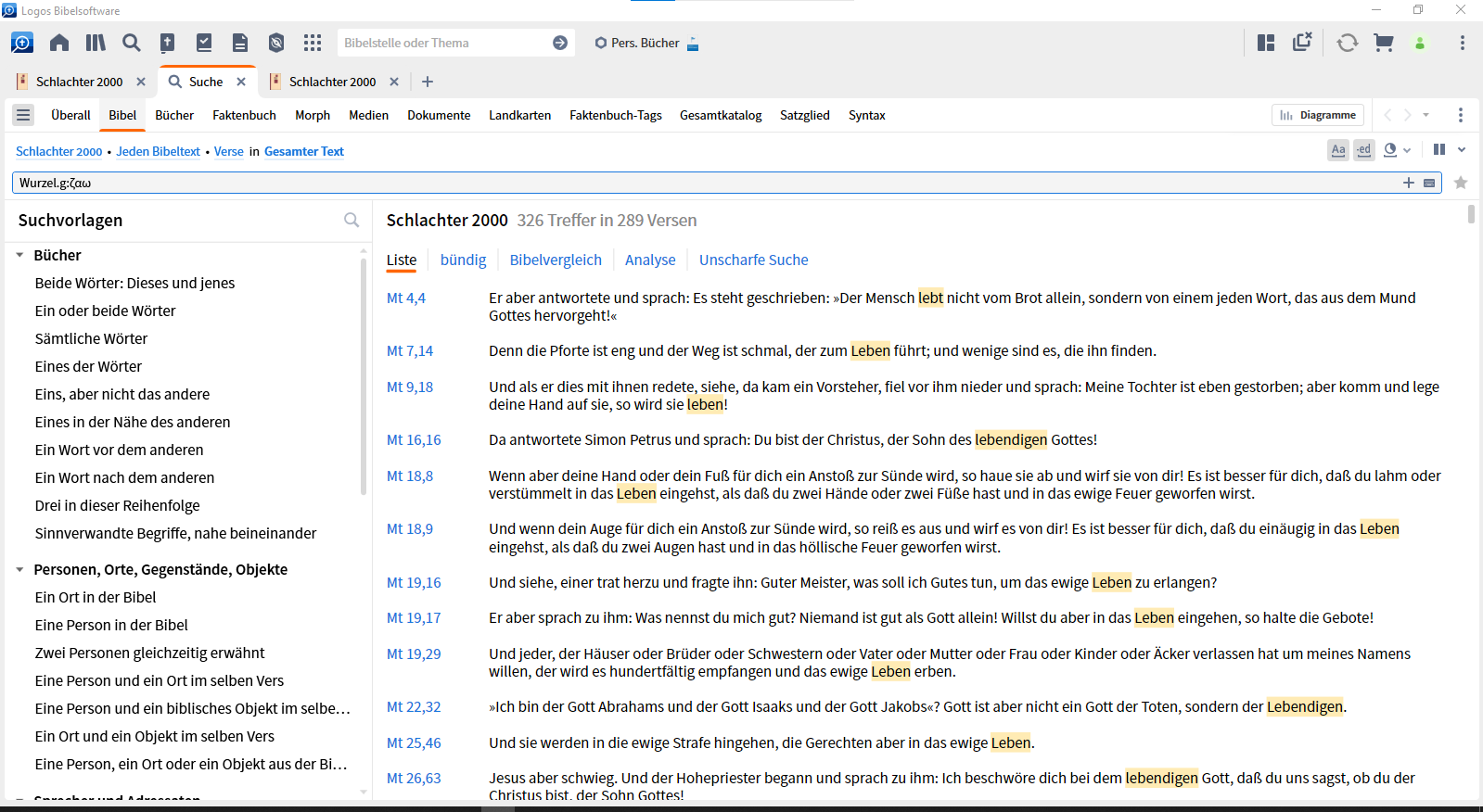Screen dimensions: 1483x812
Task: Open the Library books icon
Action: click(96, 43)
